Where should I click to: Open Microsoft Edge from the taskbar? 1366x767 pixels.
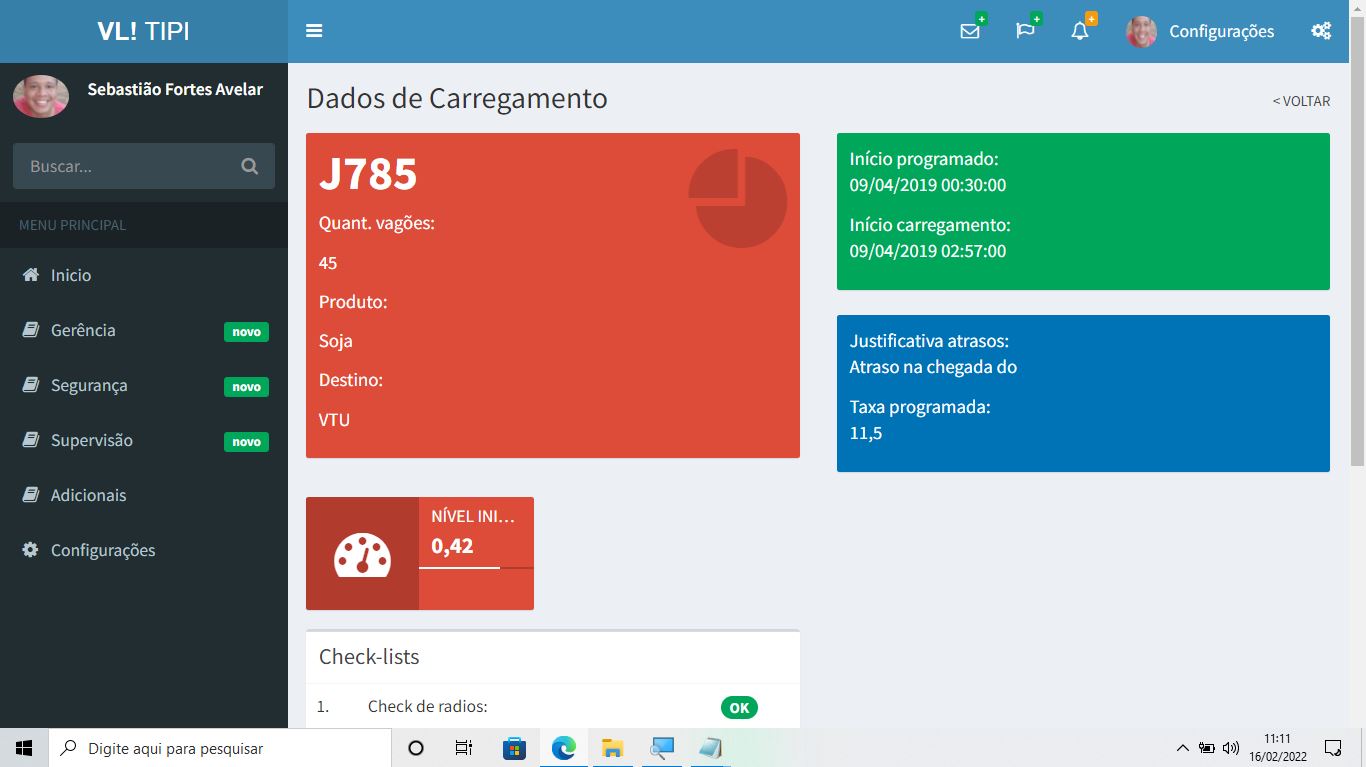(x=564, y=748)
